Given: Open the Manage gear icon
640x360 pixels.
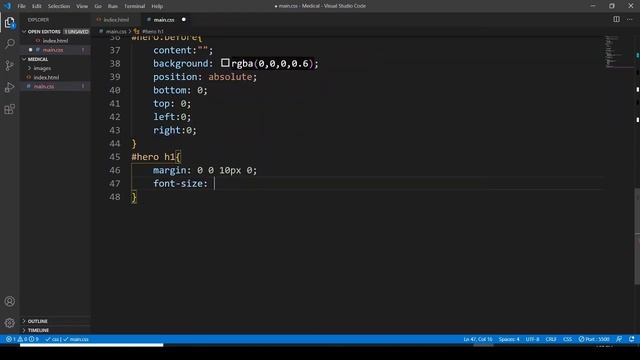Looking at the screenshot, I should point(9,323).
